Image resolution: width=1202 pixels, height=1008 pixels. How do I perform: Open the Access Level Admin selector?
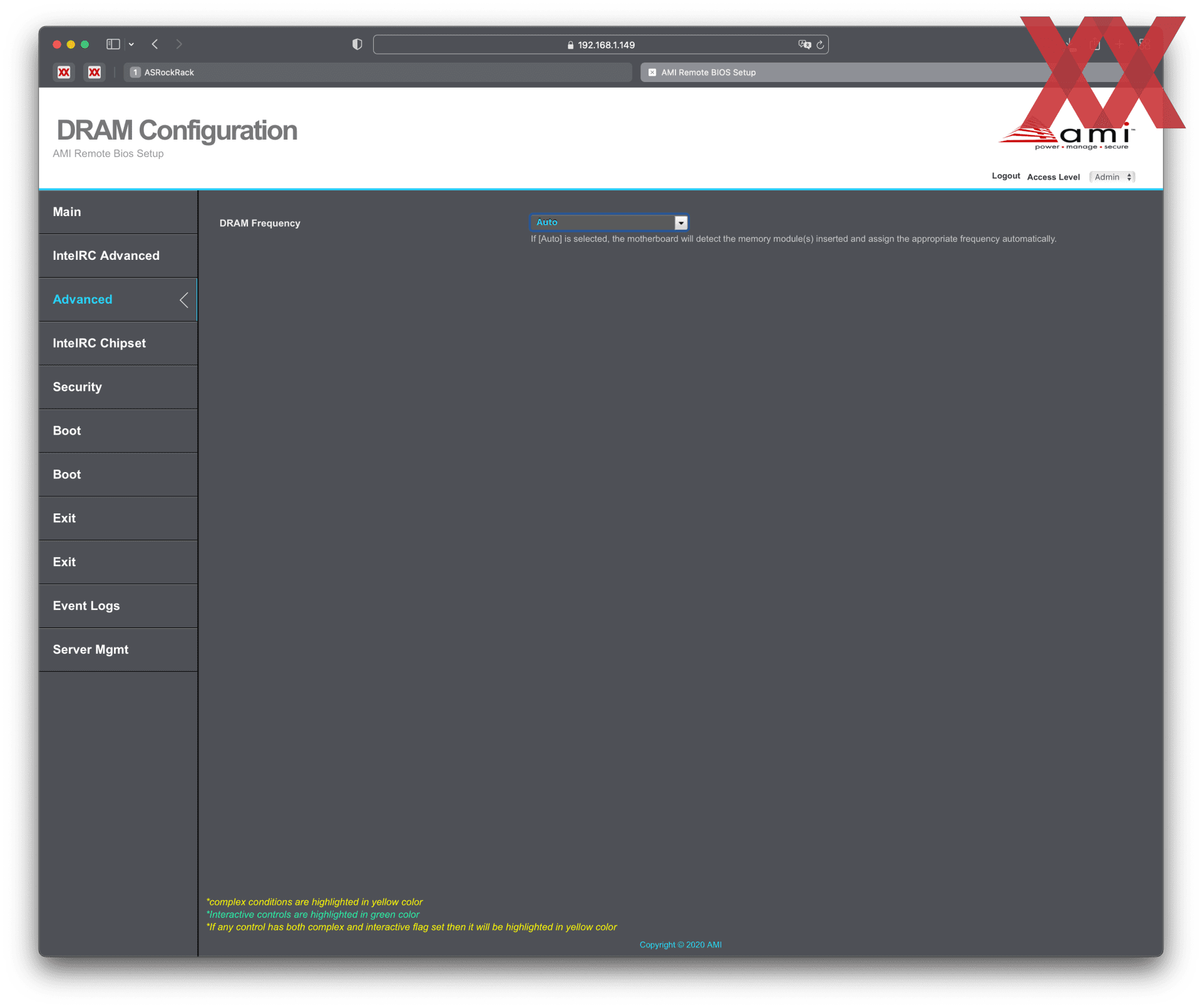(x=1112, y=177)
